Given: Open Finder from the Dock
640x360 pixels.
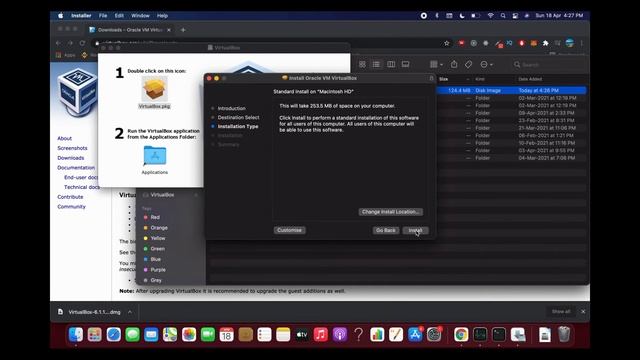Looking at the screenshot, I should [76, 335].
